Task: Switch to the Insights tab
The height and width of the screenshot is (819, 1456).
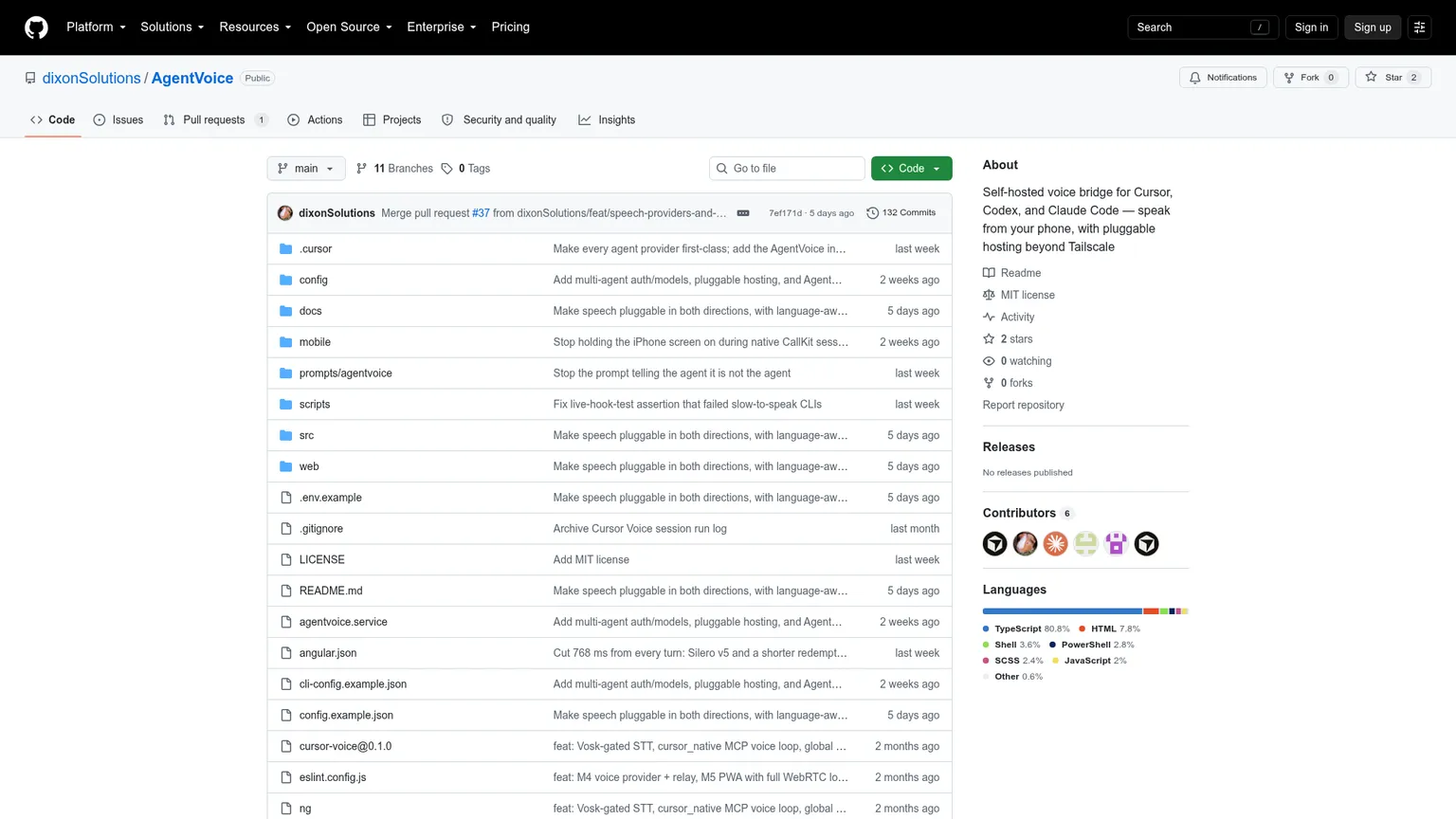Action: pos(607,120)
